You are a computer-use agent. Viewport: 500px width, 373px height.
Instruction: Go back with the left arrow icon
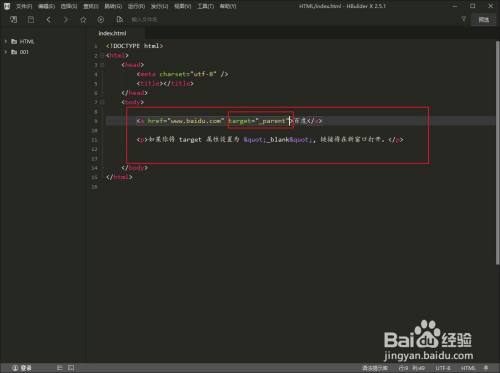click(x=49, y=20)
